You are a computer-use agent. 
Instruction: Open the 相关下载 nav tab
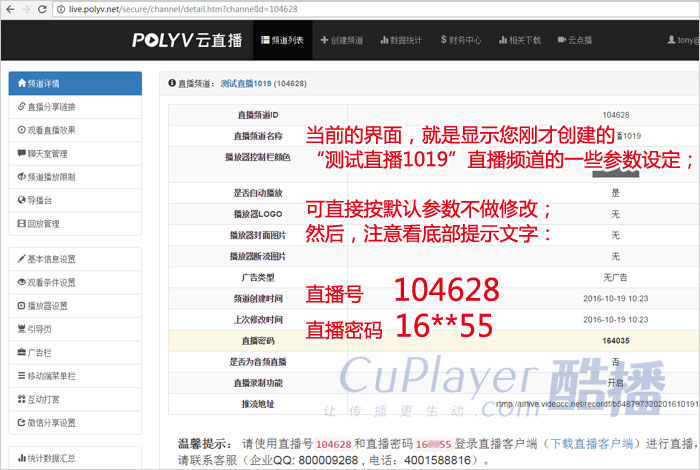click(x=520, y=40)
